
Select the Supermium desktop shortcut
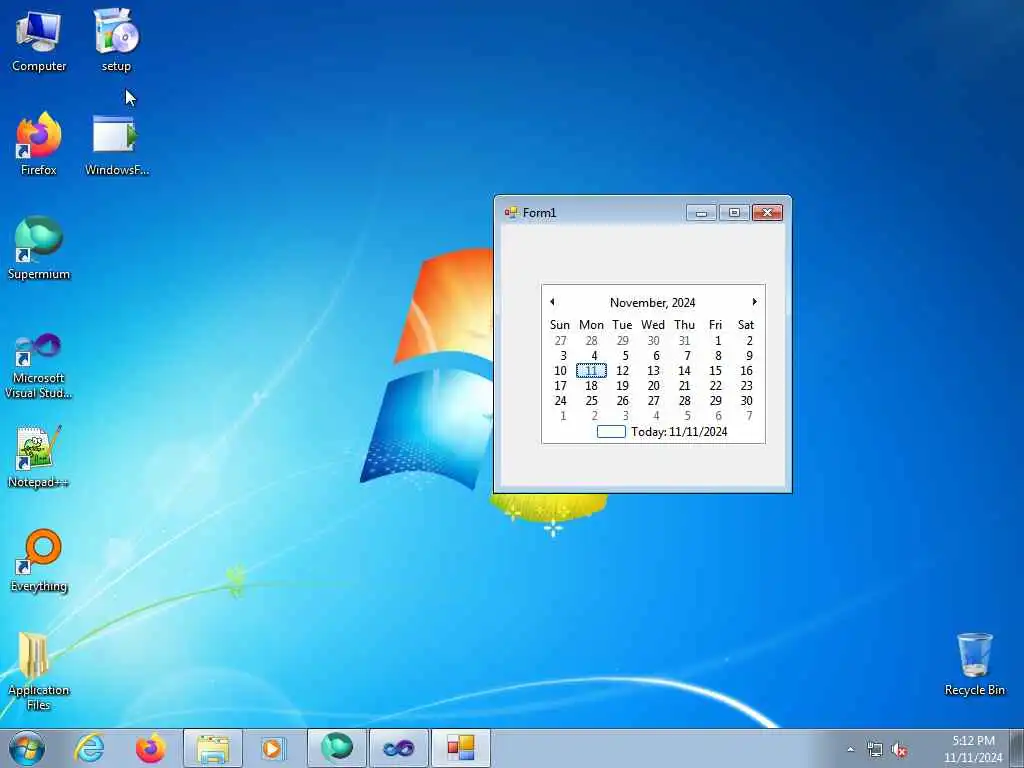(x=39, y=248)
